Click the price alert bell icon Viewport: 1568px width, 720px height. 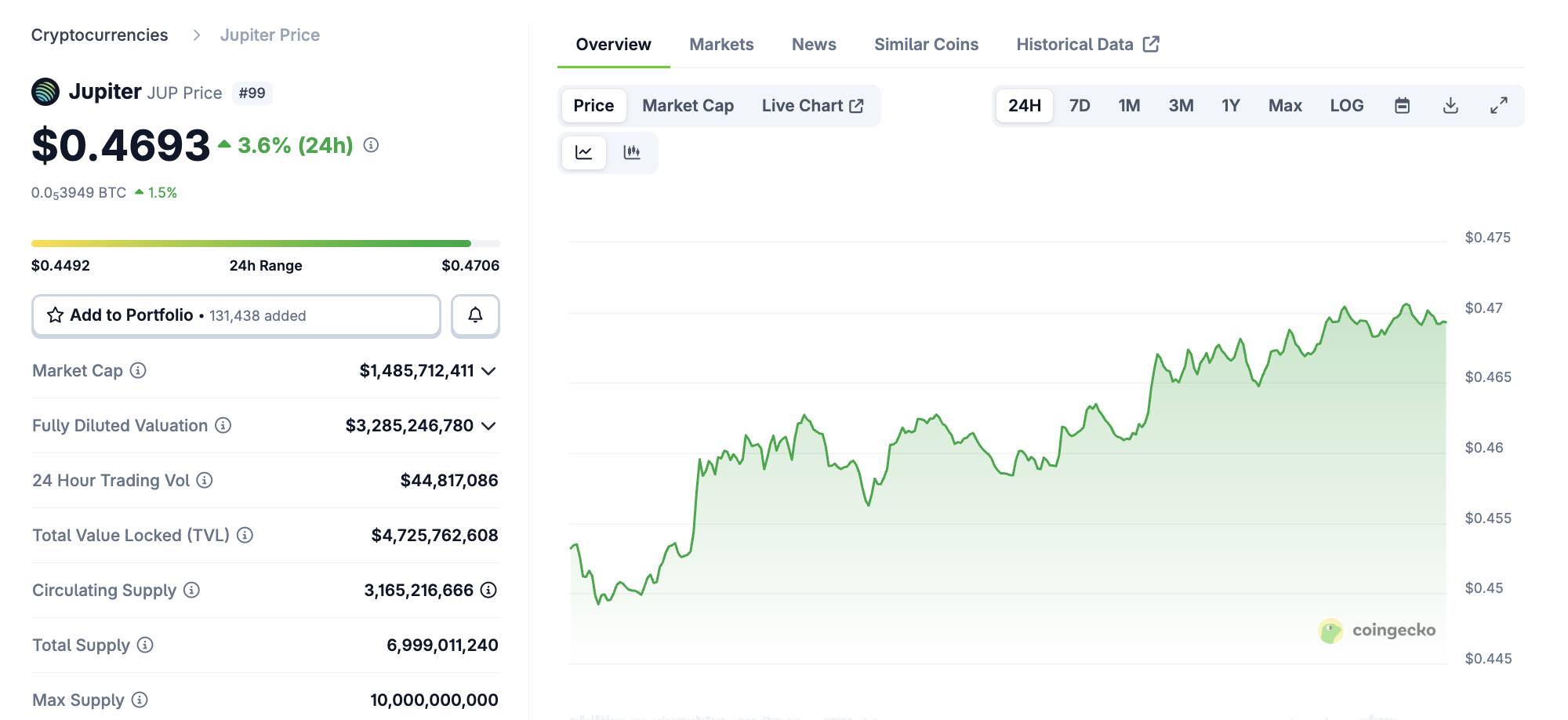pos(475,315)
